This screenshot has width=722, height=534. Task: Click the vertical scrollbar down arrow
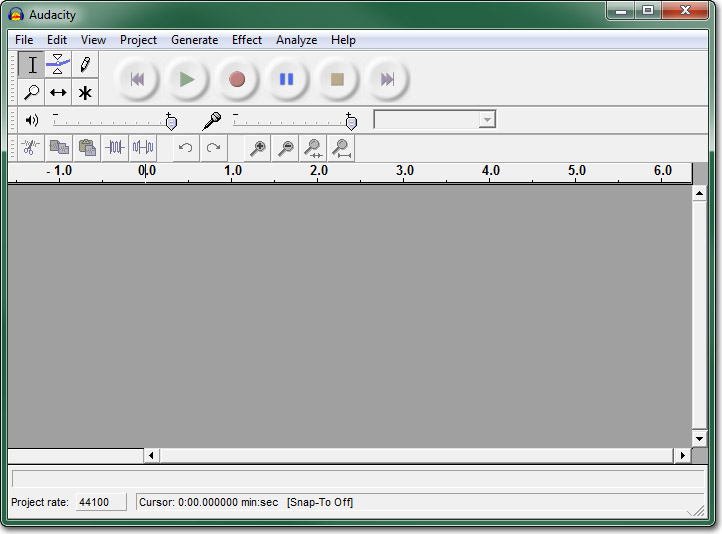(x=699, y=438)
